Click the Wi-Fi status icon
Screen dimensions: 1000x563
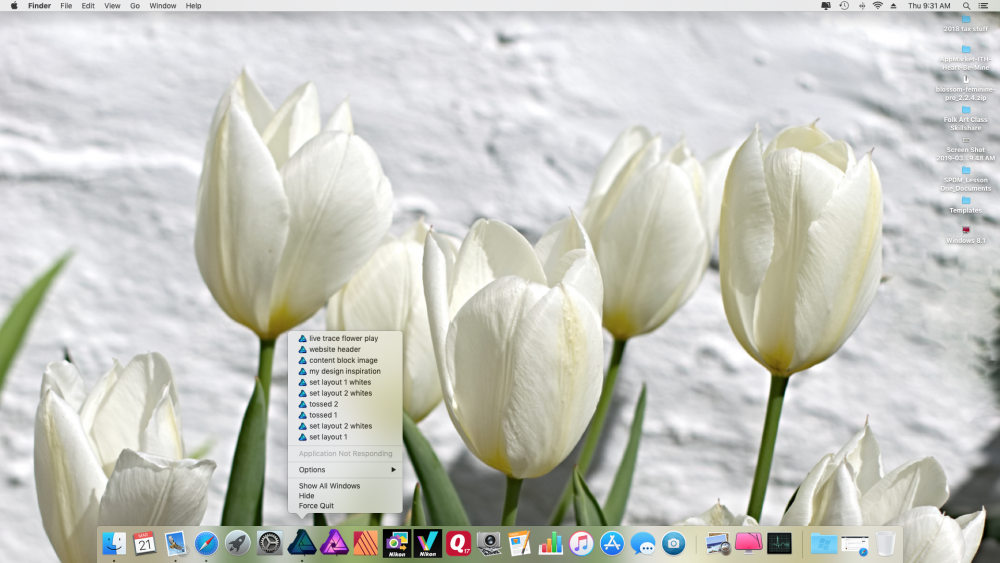pyautogui.click(x=878, y=6)
